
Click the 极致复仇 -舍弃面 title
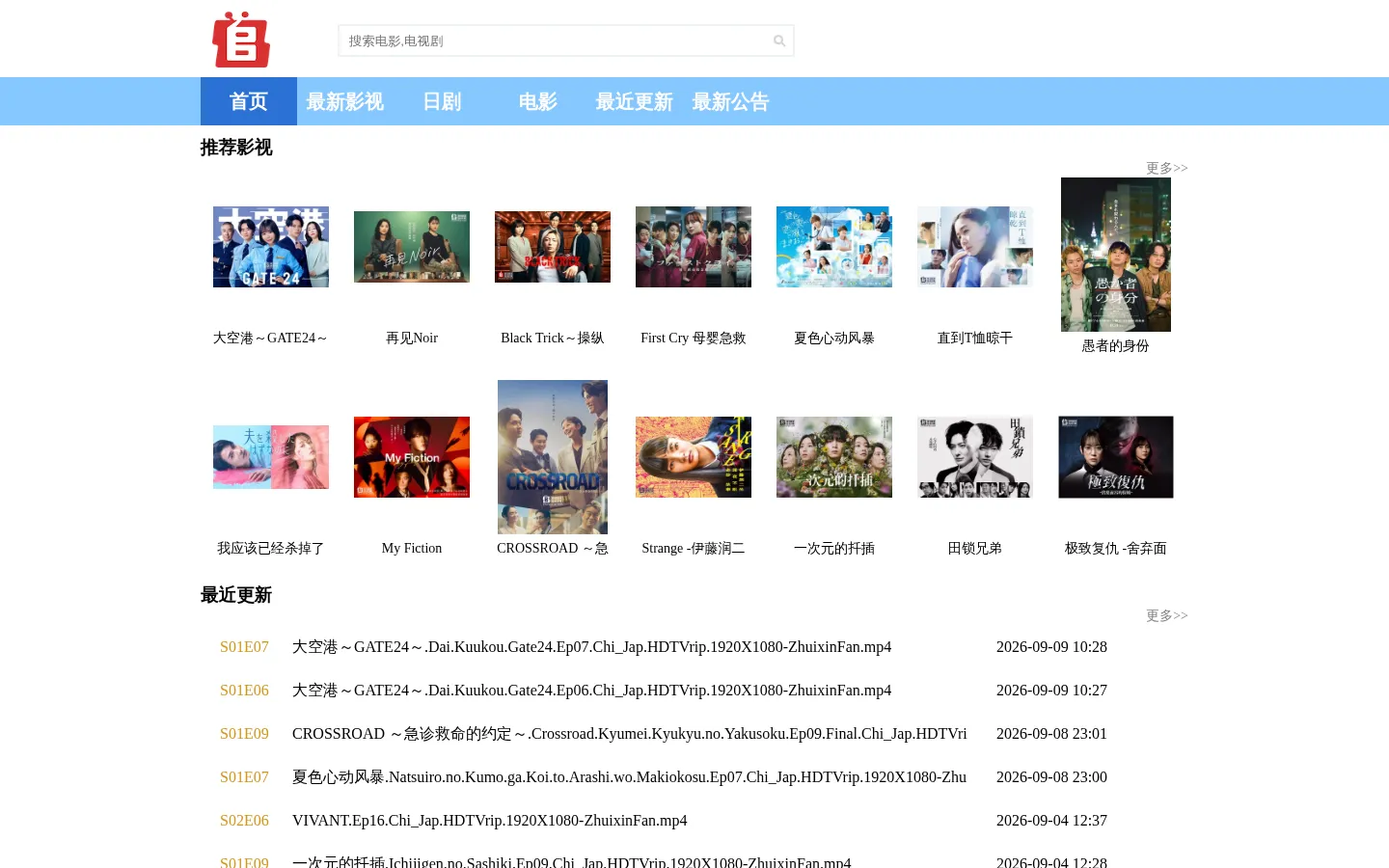tap(1116, 548)
